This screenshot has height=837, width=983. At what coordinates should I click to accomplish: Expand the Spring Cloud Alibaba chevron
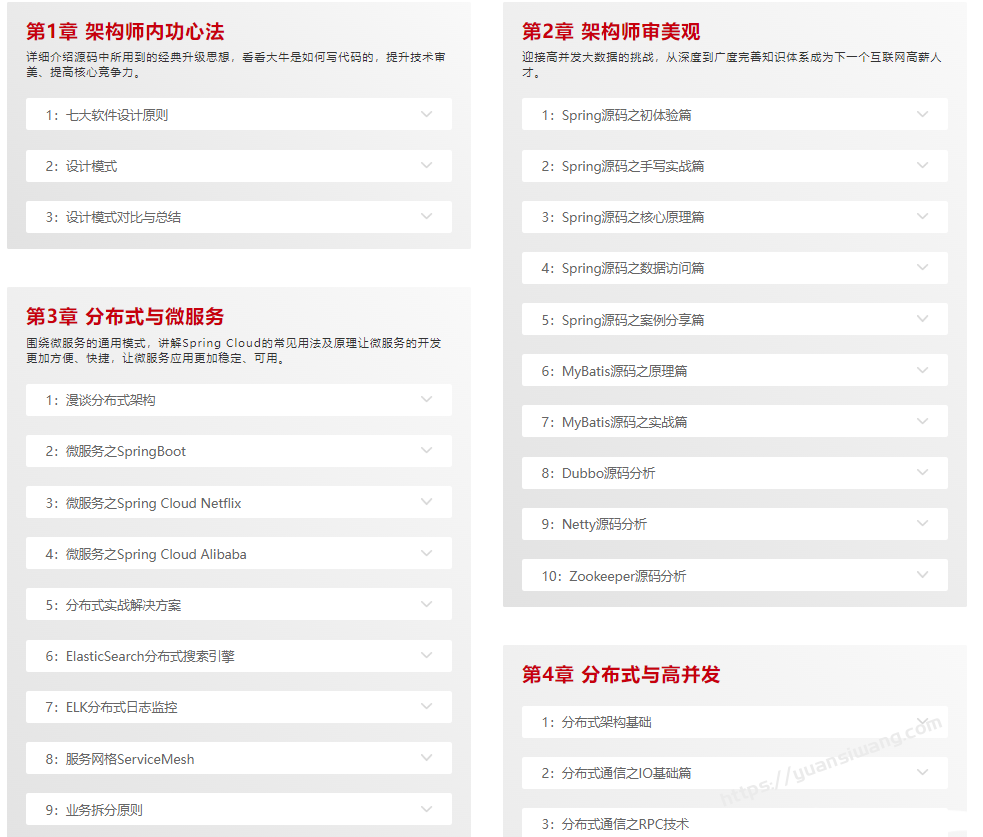(x=426, y=553)
